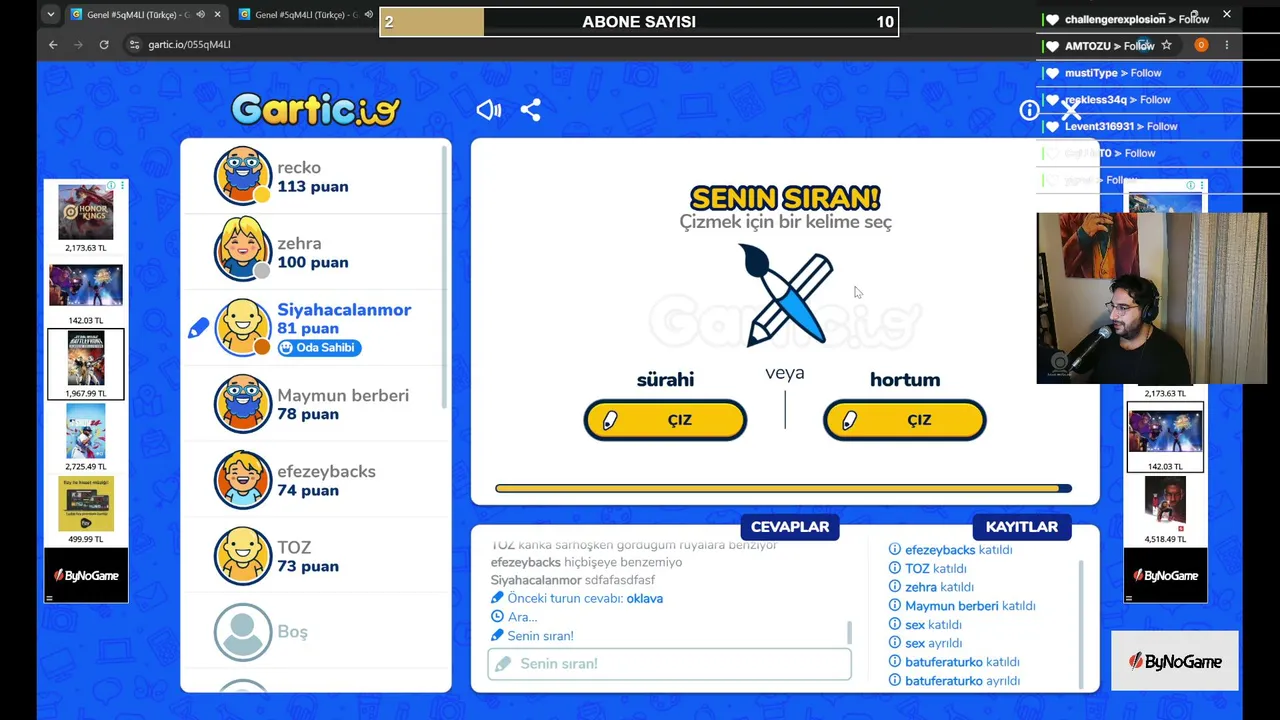1280x720 pixels.
Task: Choose to draw 'sürahi' with its ÇİZ button
Action: [665, 420]
